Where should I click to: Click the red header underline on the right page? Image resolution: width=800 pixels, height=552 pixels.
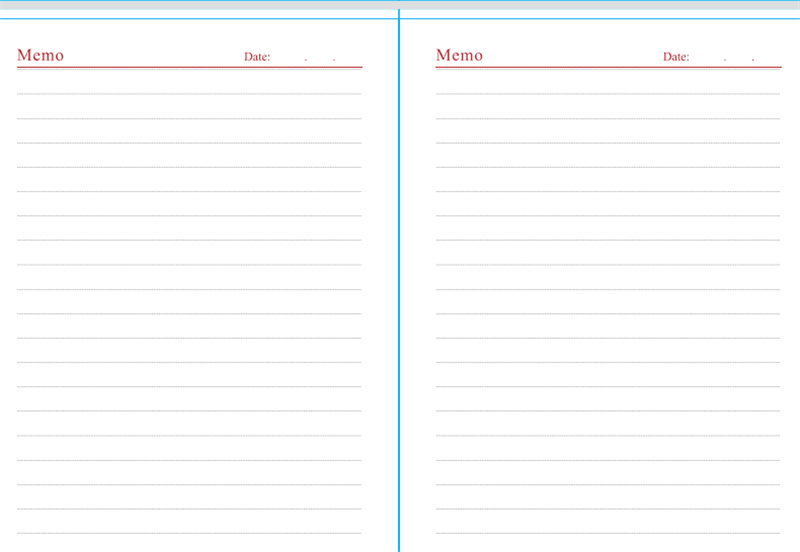click(608, 68)
